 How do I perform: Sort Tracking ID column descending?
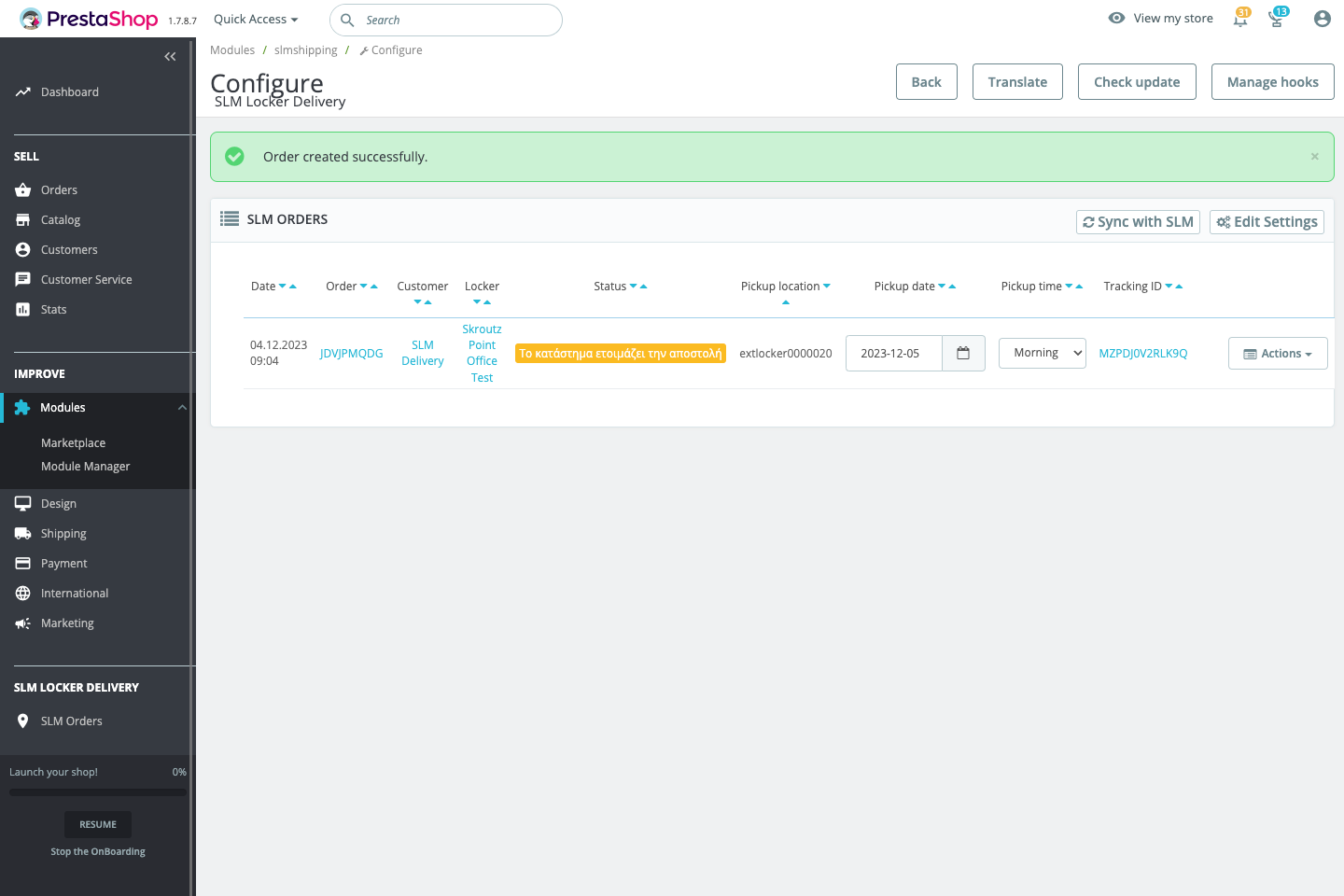(x=1169, y=287)
